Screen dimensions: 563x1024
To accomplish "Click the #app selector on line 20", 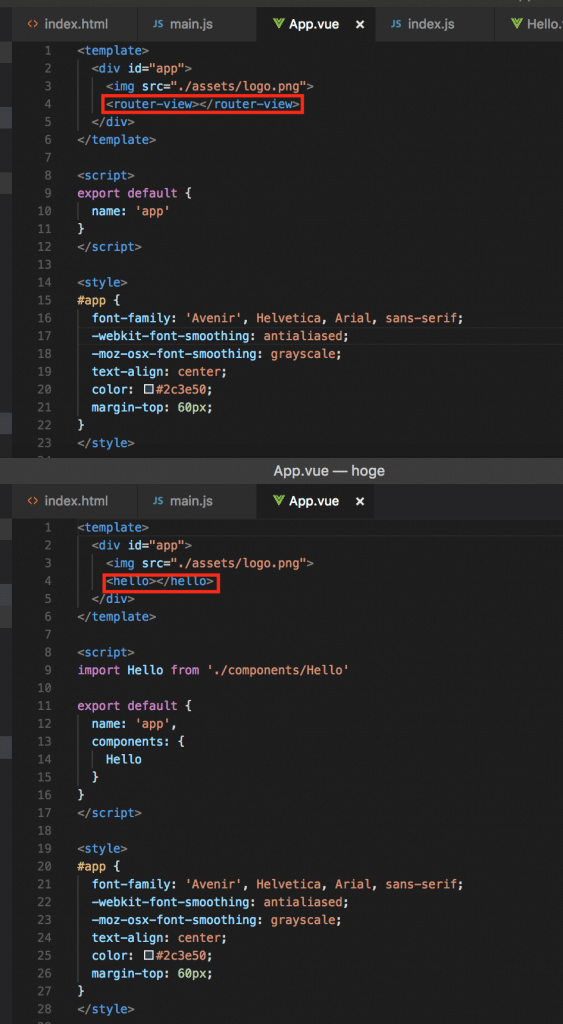I will click(91, 866).
